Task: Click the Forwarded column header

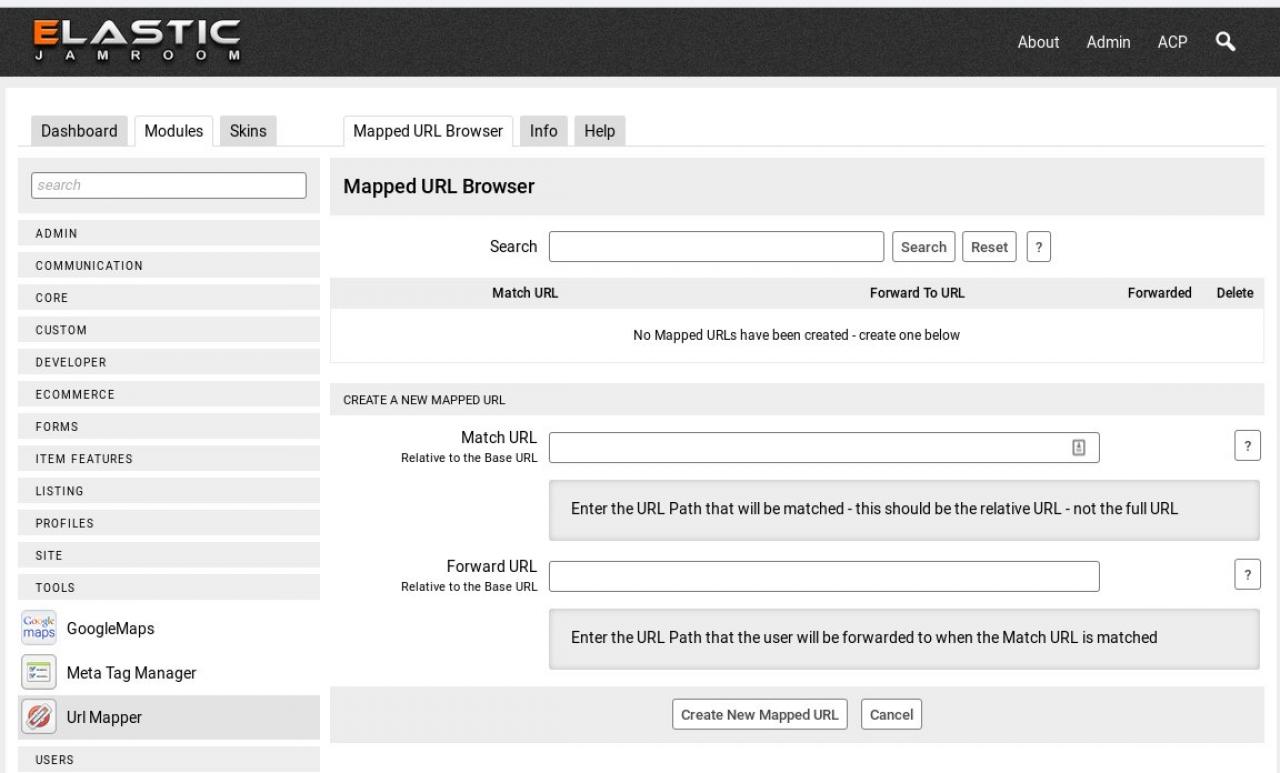Action: 1160,293
